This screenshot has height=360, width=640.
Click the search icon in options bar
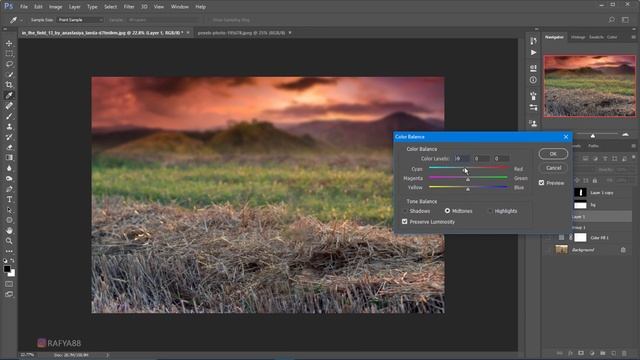611,20
